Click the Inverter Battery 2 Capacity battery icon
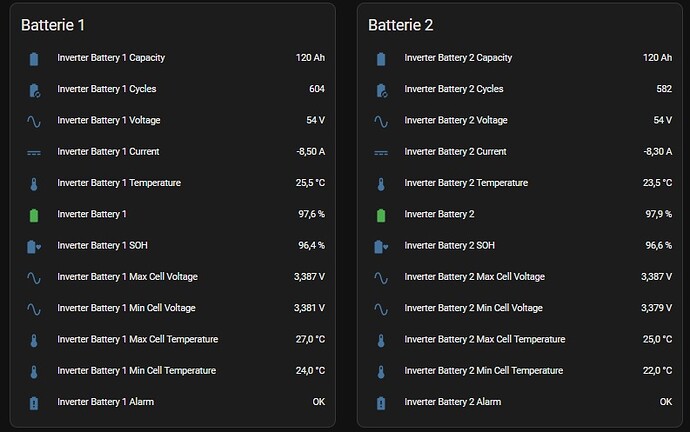690x432 pixels. [381, 59]
